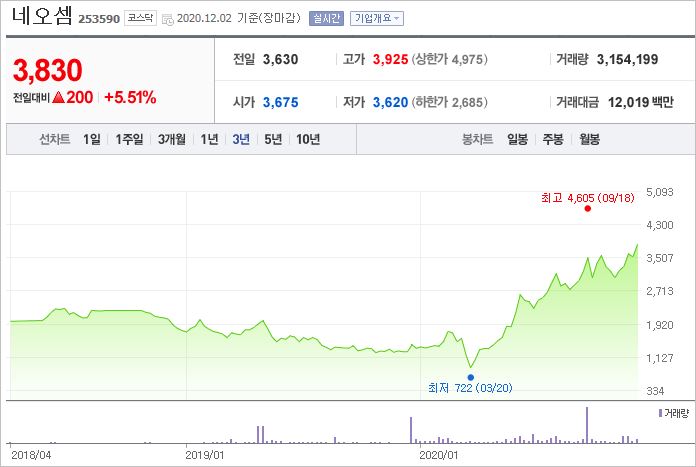Click the 거래량 volume legend marker
Screen dimensions: 696x467
(x=660, y=413)
